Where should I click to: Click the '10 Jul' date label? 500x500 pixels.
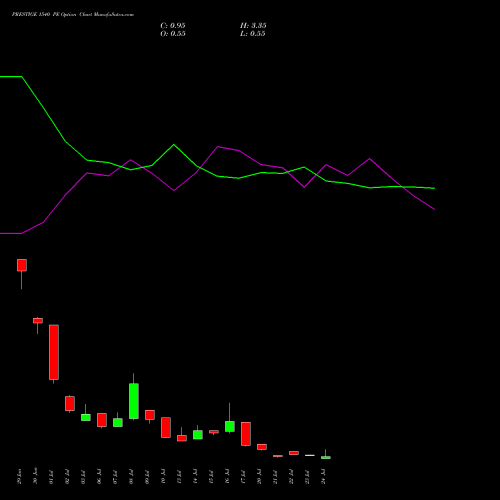tap(163, 477)
